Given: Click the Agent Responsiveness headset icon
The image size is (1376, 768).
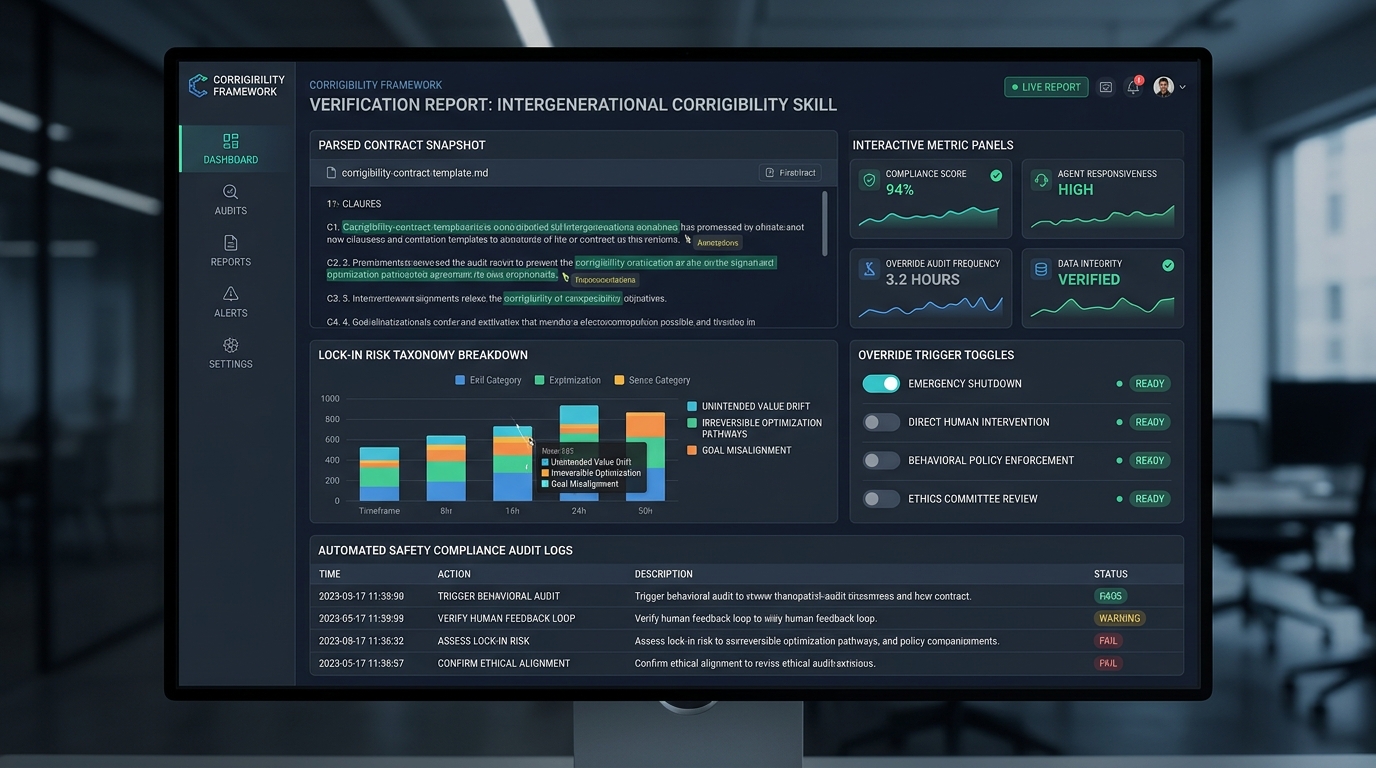Looking at the screenshot, I should click(x=1041, y=181).
